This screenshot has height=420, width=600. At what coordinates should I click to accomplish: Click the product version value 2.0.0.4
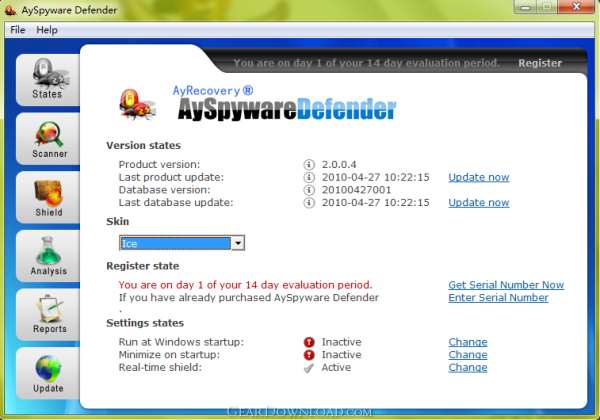339,164
